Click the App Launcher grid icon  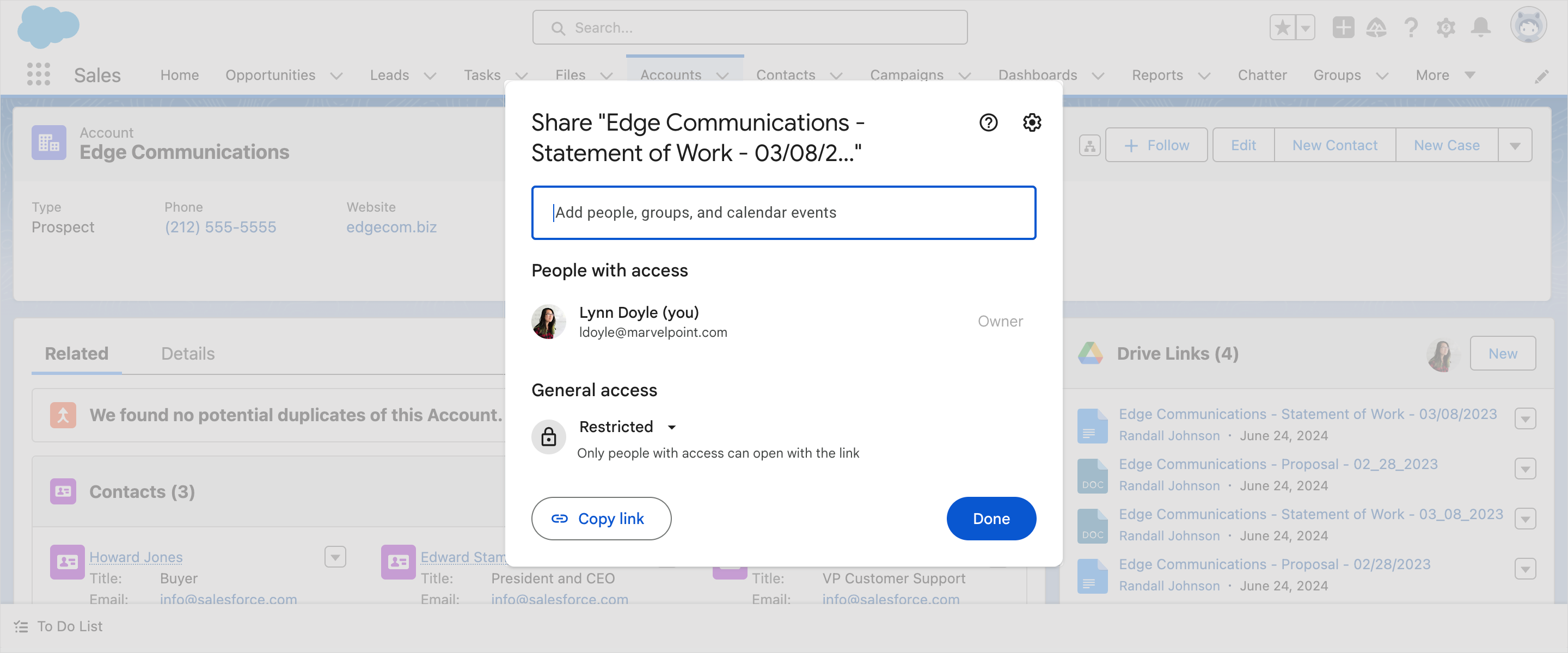coord(38,74)
